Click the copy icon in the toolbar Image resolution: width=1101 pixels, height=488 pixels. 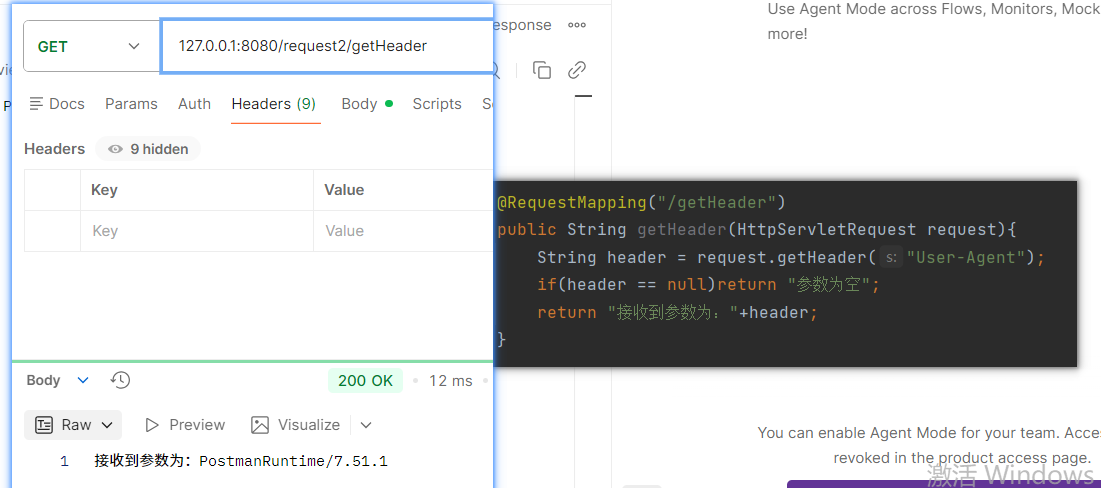(x=541, y=70)
